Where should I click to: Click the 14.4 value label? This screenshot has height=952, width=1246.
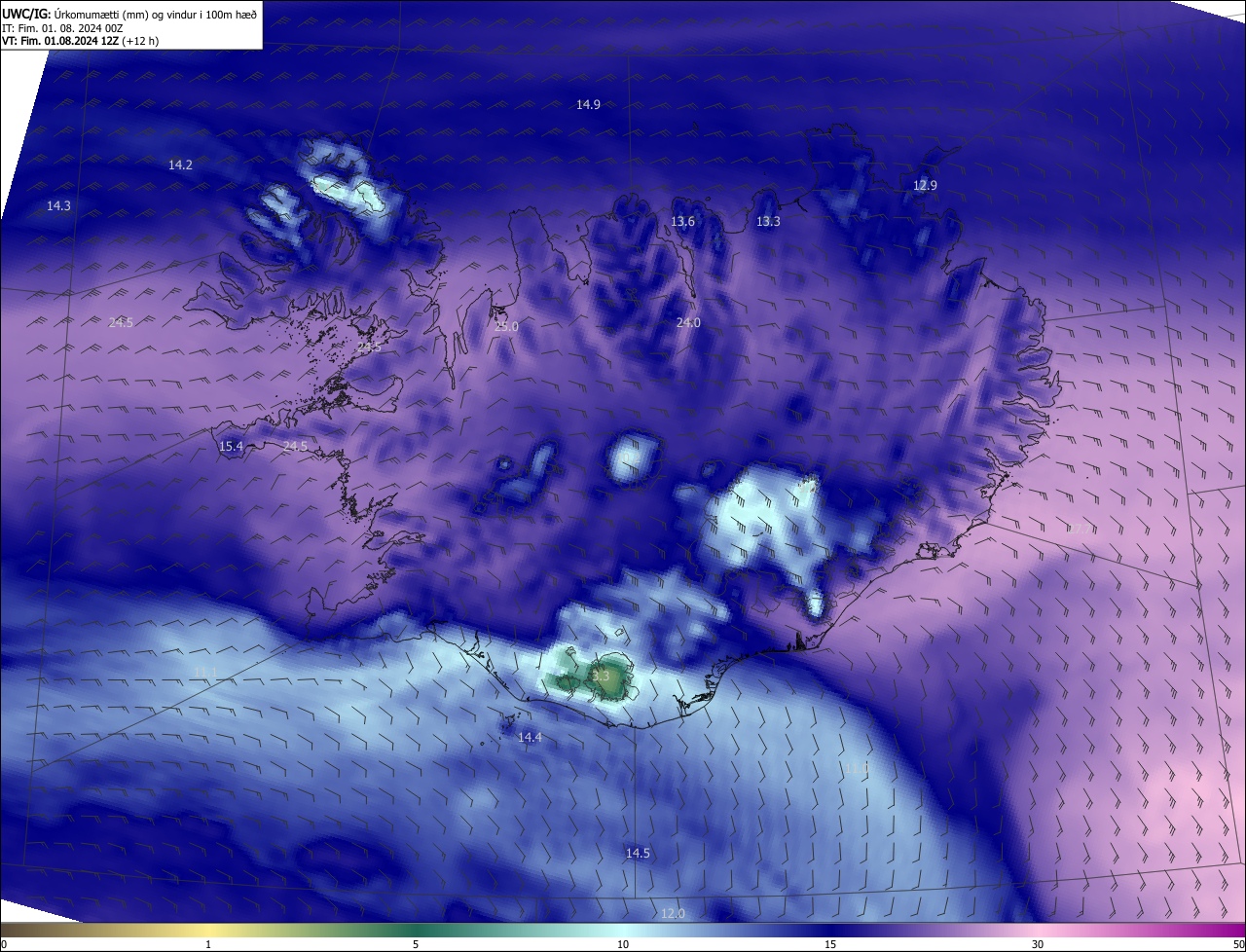click(530, 738)
